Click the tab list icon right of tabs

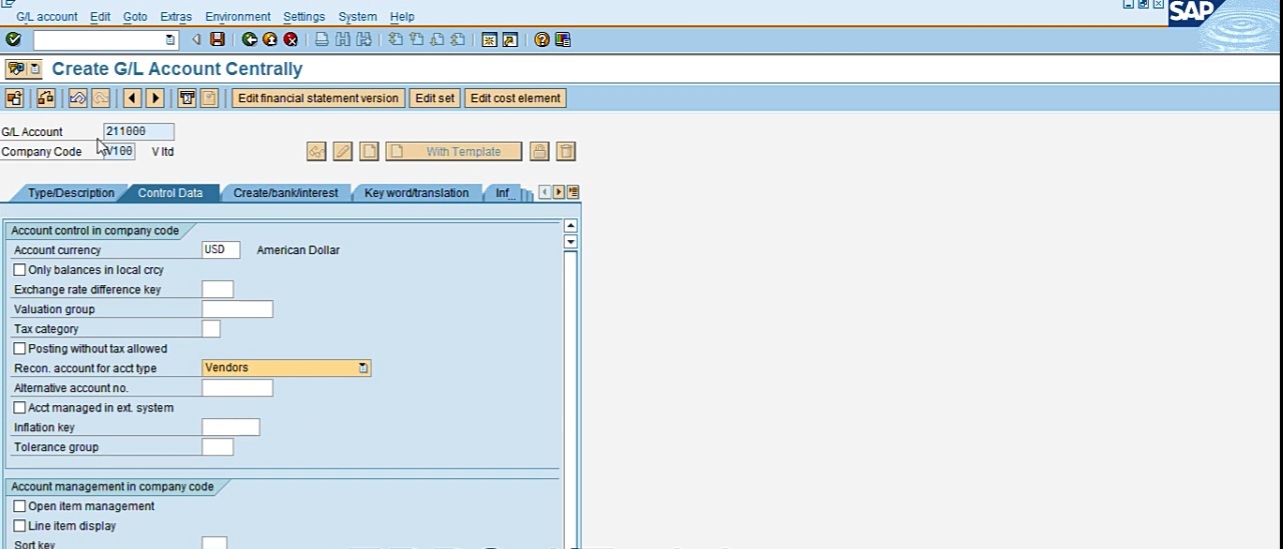[x=573, y=192]
